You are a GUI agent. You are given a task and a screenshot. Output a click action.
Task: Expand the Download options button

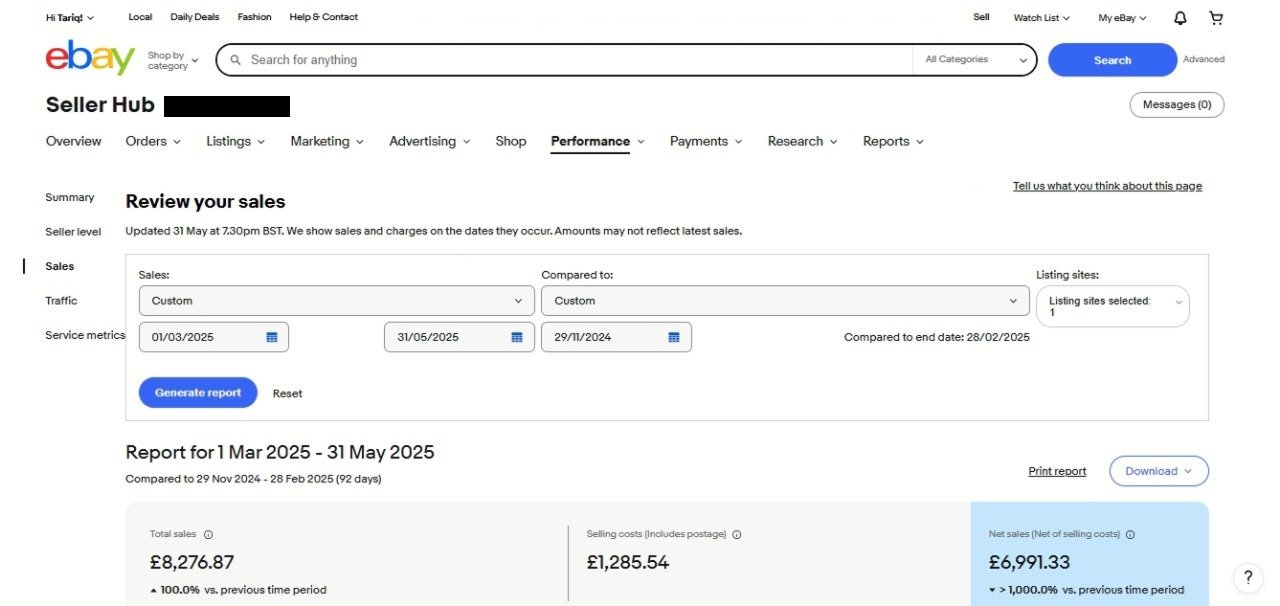pos(1159,471)
